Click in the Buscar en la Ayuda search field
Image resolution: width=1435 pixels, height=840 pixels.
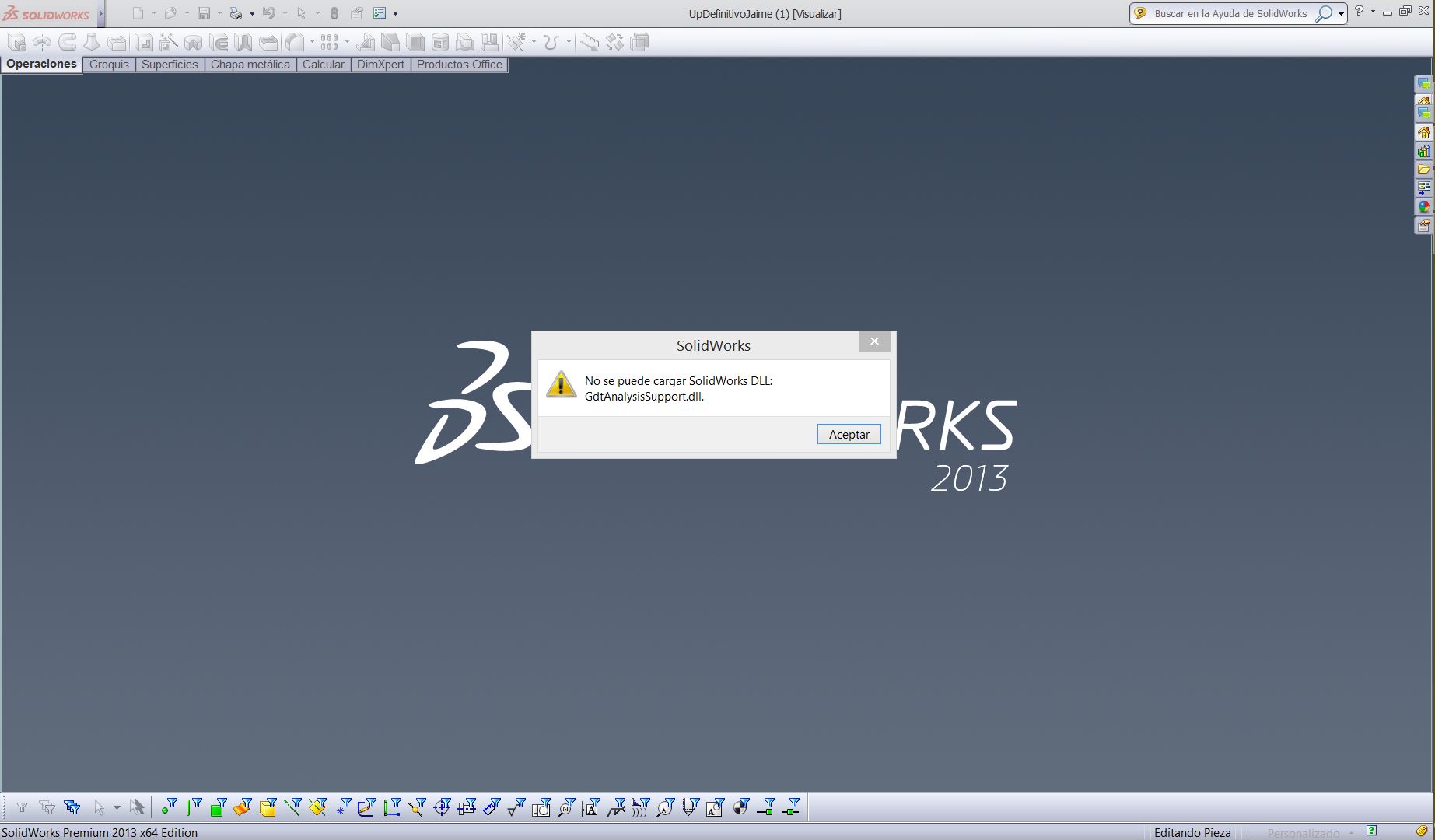[1230, 13]
